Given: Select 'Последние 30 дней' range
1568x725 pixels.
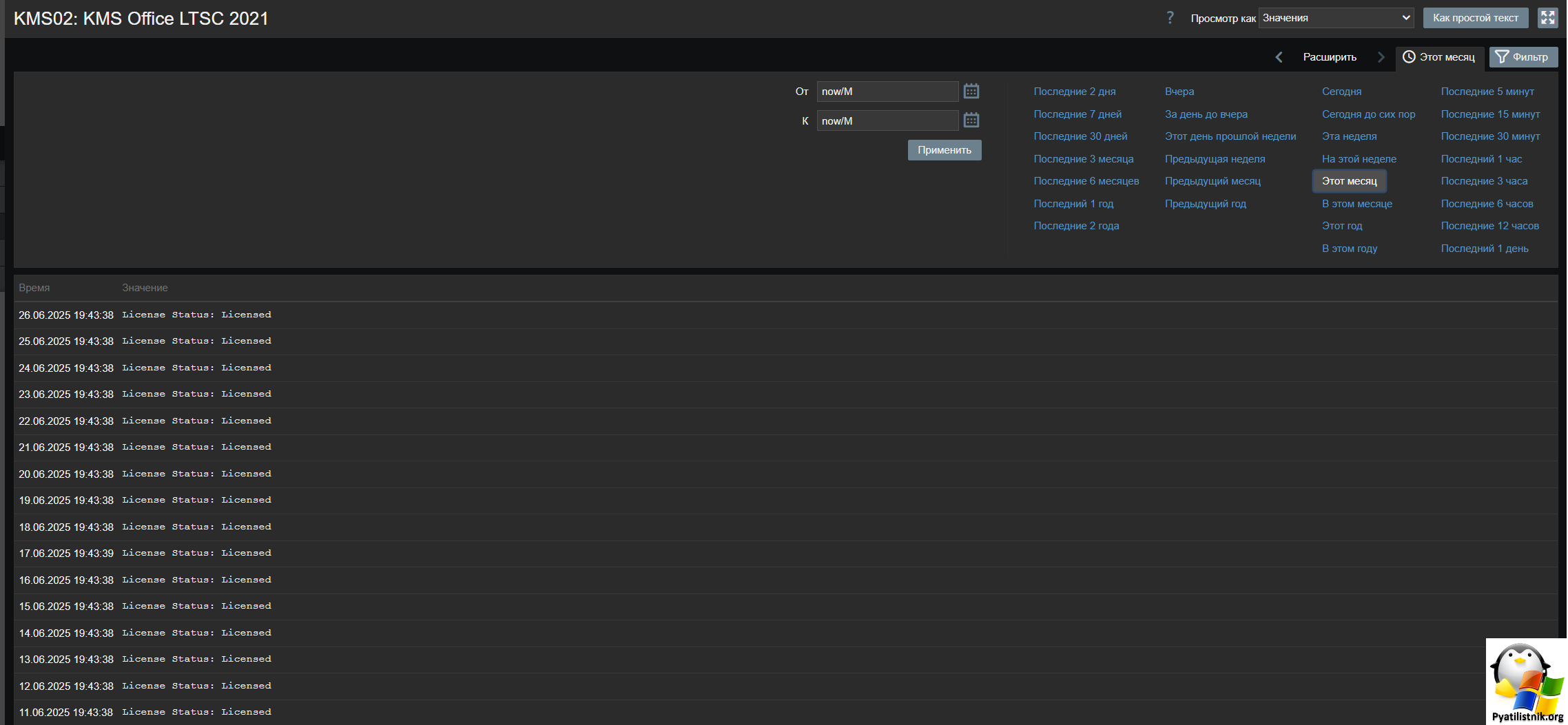Looking at the screenshot, I should [x=1080, y=136].
